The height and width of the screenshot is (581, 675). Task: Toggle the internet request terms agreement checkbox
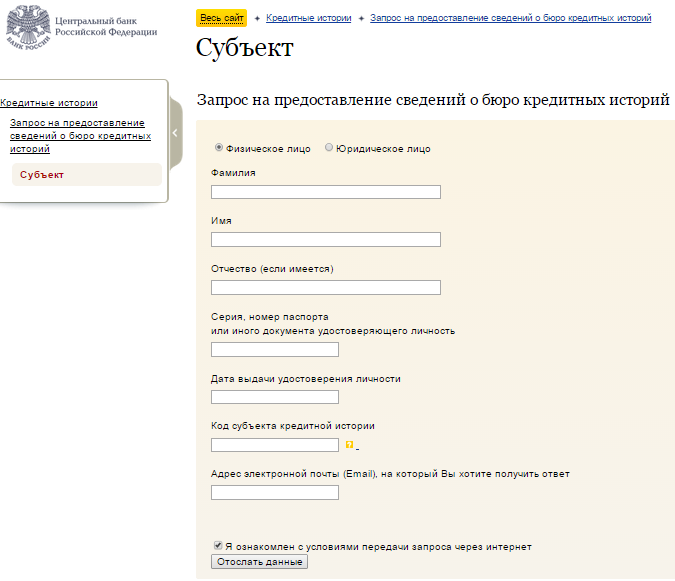click(x=218, y=546)
